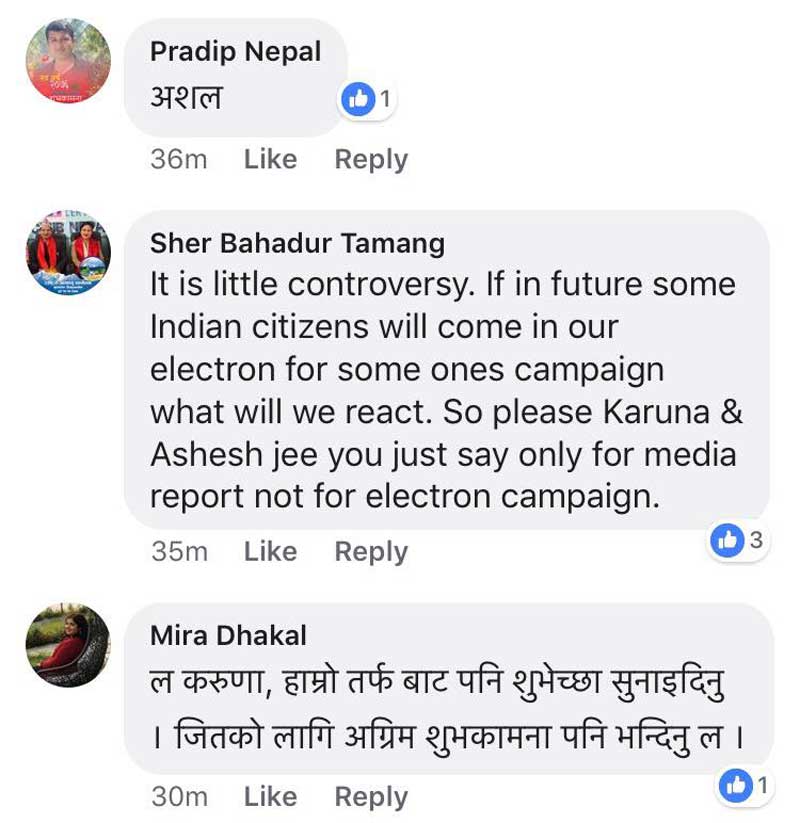This screenshot has height=823, width=800.
Task: Like Pradip Nepal's comment
Action: 270,159
